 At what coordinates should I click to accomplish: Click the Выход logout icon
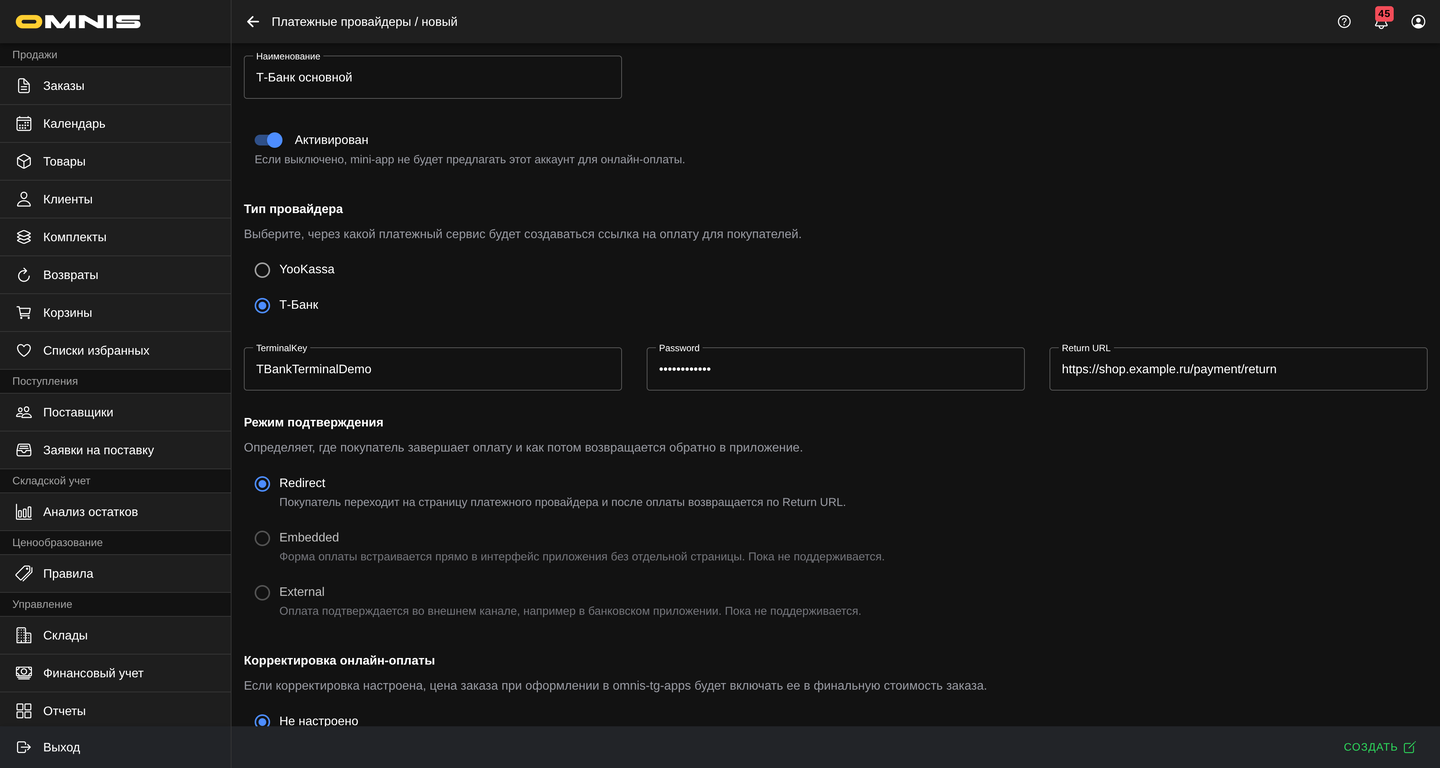click(x=24, y=747)
